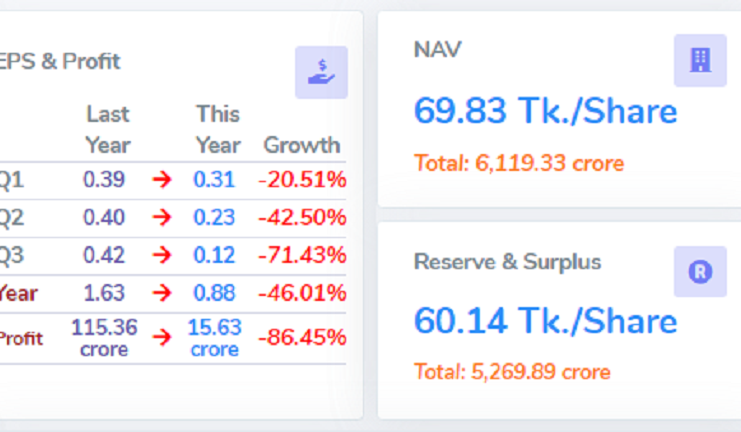The image size is (741, 432).
Task: Select the EPS & Profit card heading
Action: (60, 61)
